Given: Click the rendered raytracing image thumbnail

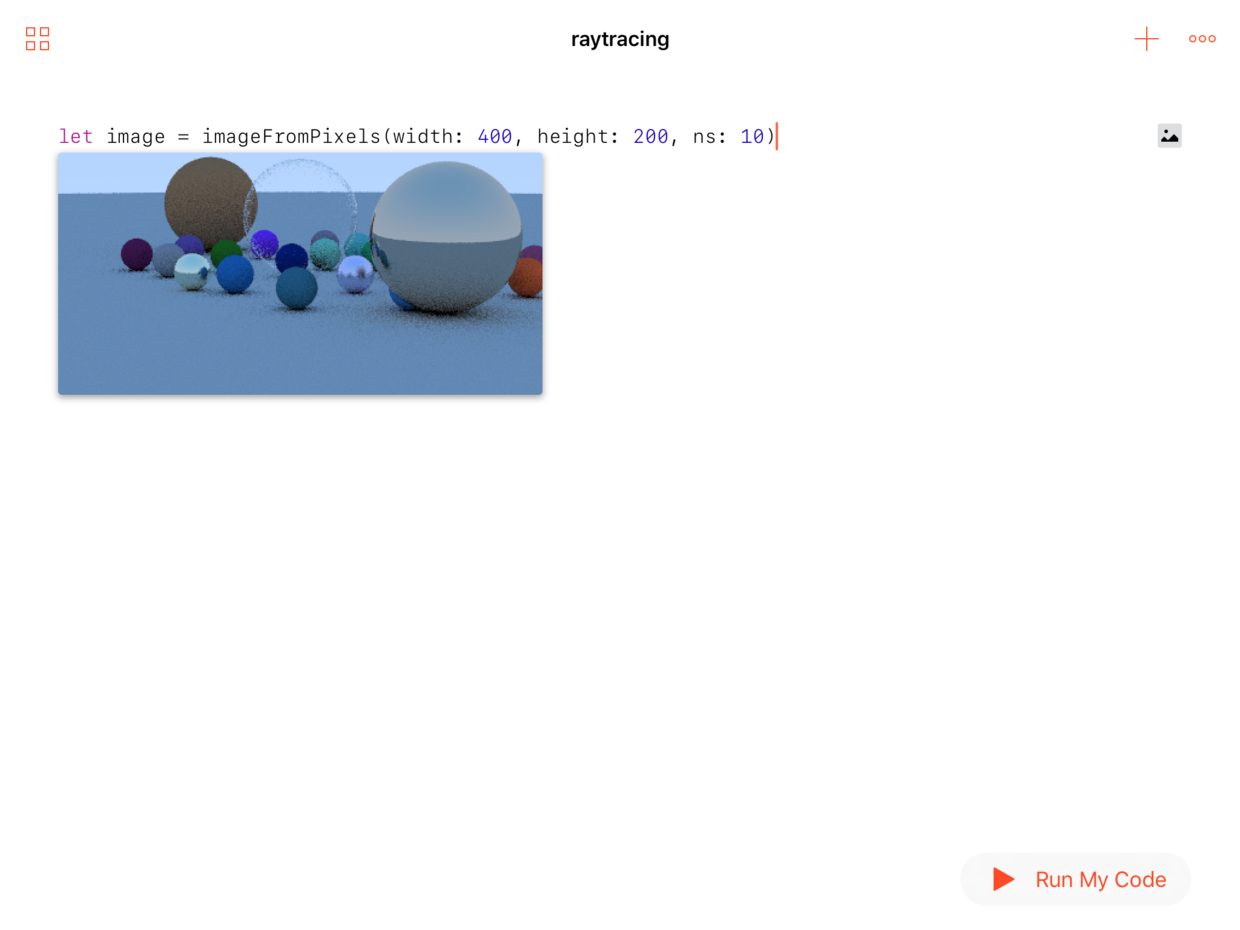Looking at the screenshot, I should [x=300, y=273].
